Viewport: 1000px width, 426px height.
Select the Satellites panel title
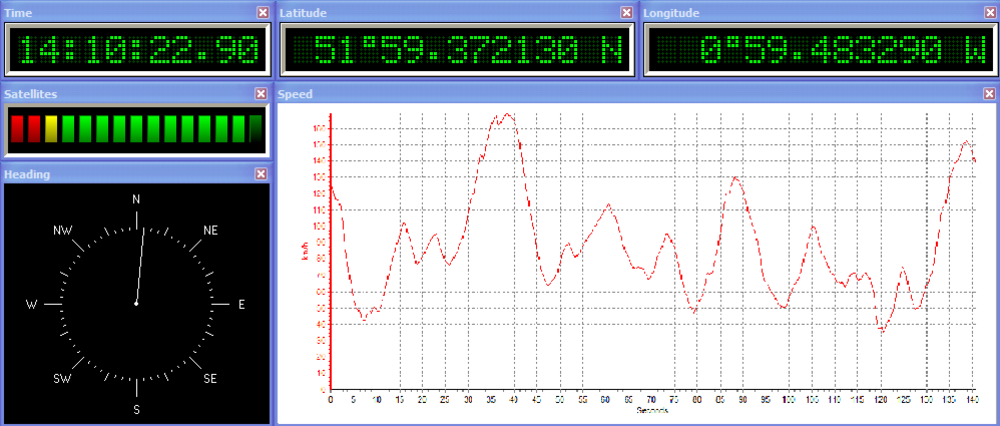(x=31, y=94)
